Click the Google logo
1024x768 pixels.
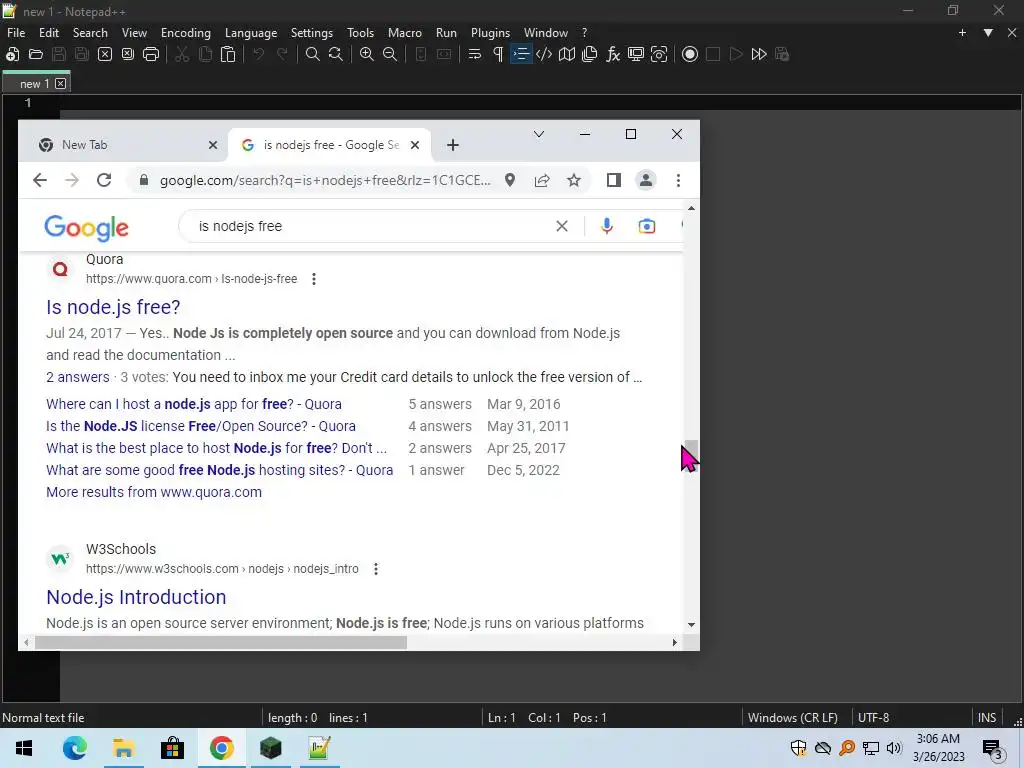coord(86,227)
